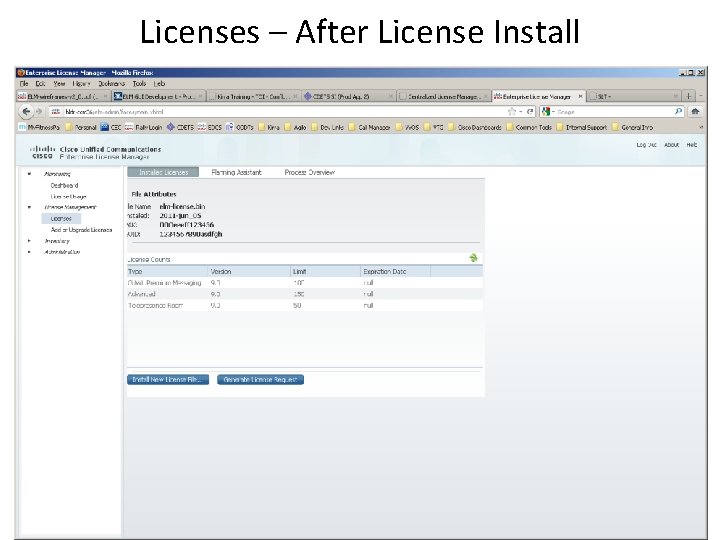Open the Personal bookmarks folder
Viewport: 720px width, 540px height.
pyautogui.click(x=81, y=127)
